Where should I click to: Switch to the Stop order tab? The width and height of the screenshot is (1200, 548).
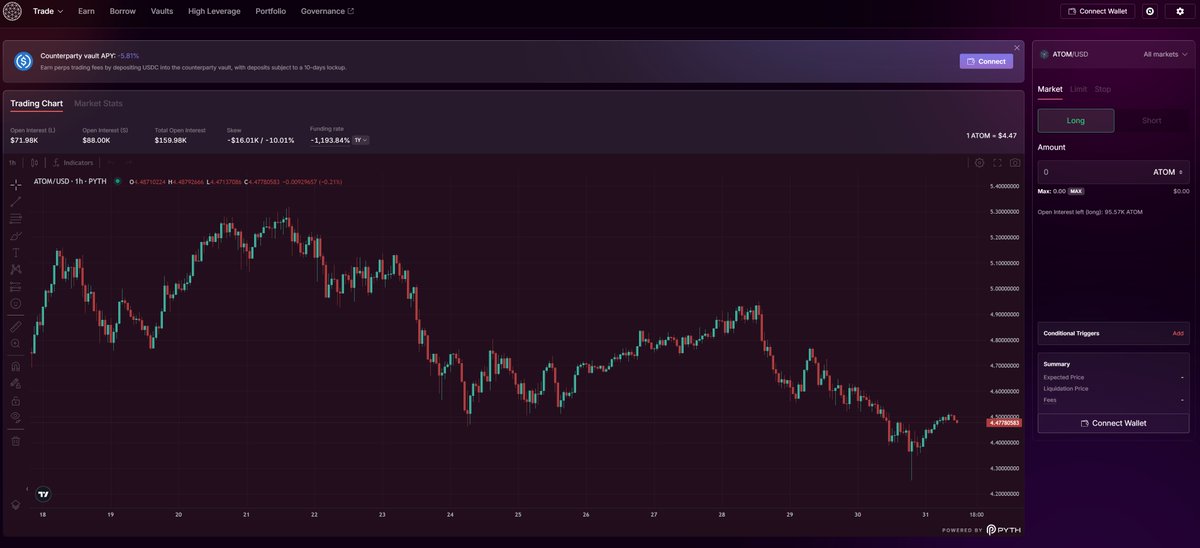(x=1102, y=89)
